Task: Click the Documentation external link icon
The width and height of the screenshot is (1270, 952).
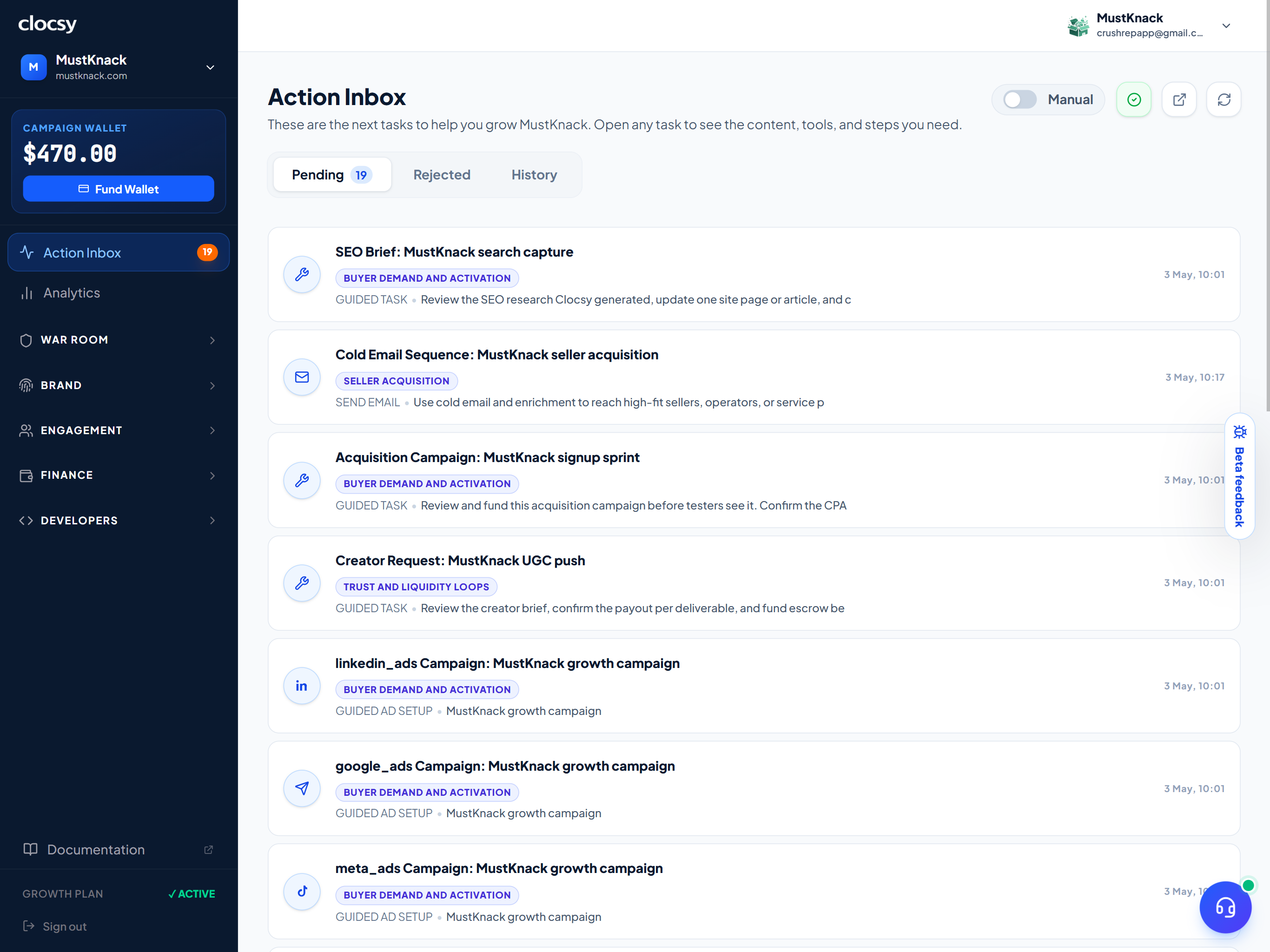Action: click(x=208, y=849)
